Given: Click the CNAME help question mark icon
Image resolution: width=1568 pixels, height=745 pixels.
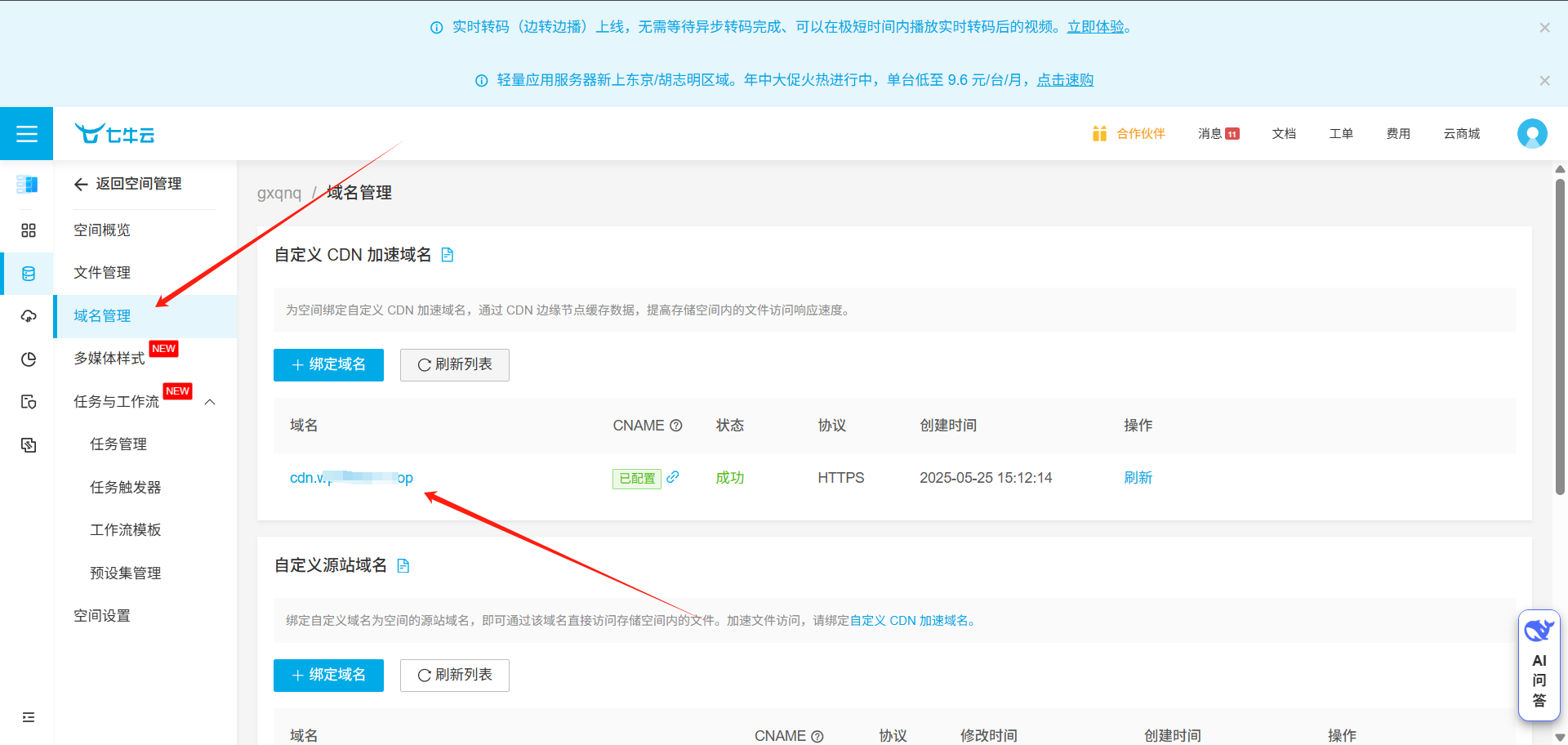Looking at the screenshot, I should [x=676, y=426].
